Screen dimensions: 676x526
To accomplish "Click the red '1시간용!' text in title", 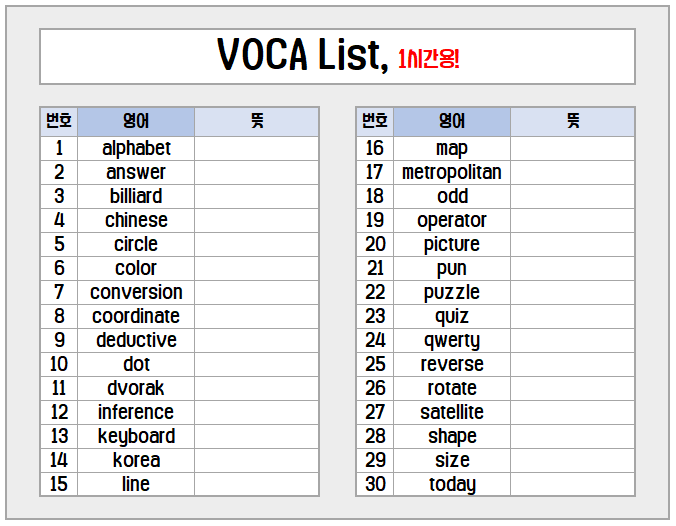I will [428, 58].
